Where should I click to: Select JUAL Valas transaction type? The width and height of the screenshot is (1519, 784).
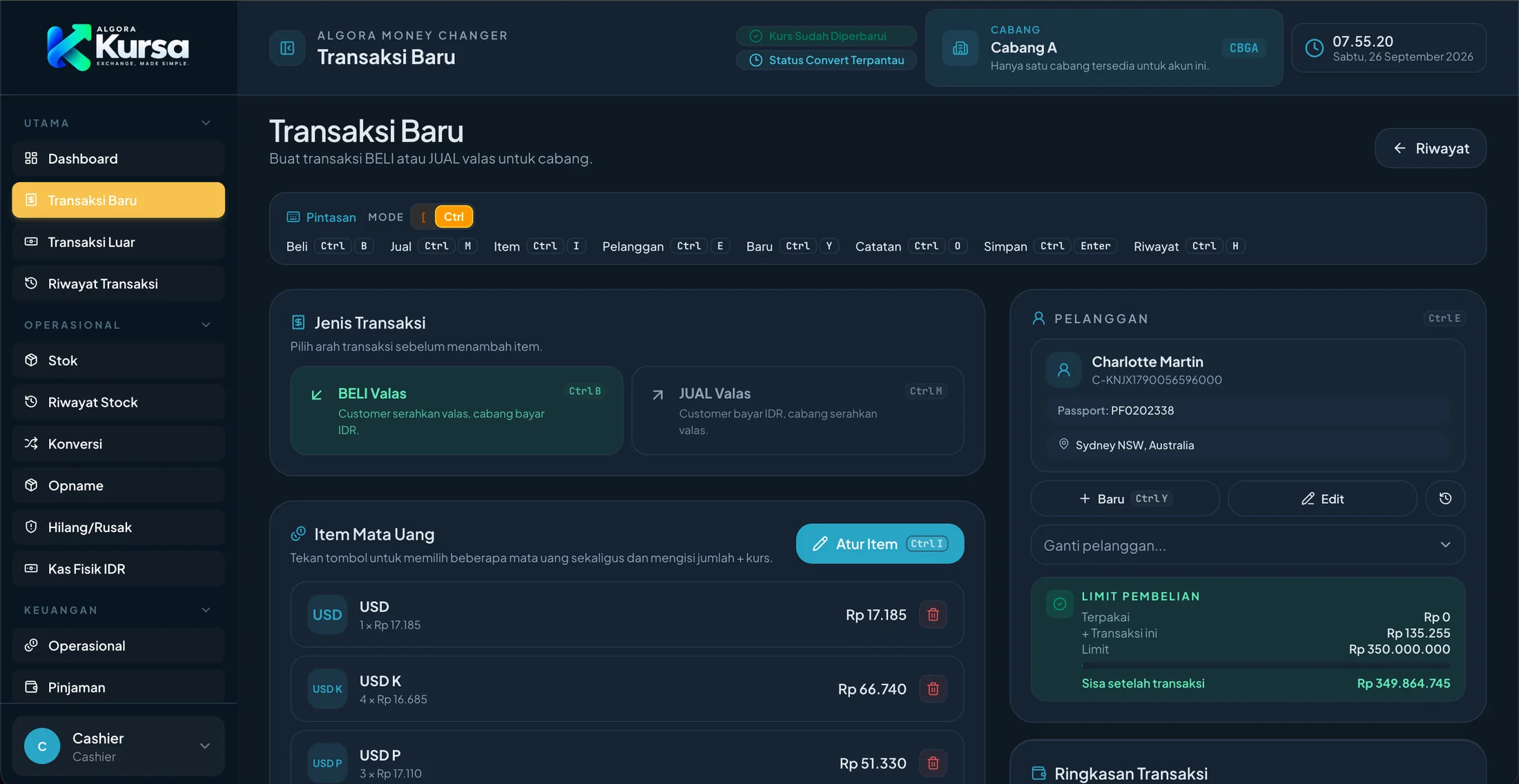797,411
